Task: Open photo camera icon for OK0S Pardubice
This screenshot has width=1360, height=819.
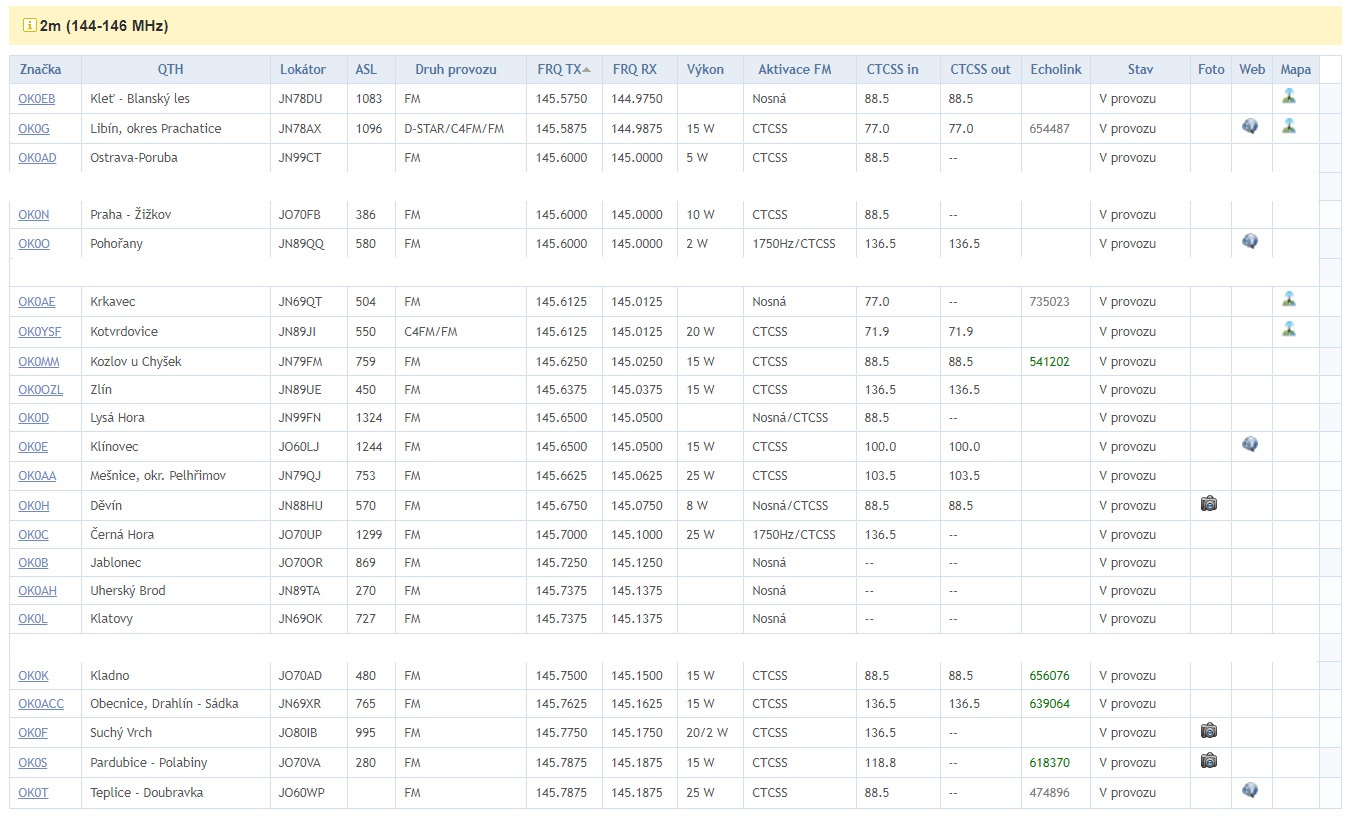Action: coord(1209,761)
